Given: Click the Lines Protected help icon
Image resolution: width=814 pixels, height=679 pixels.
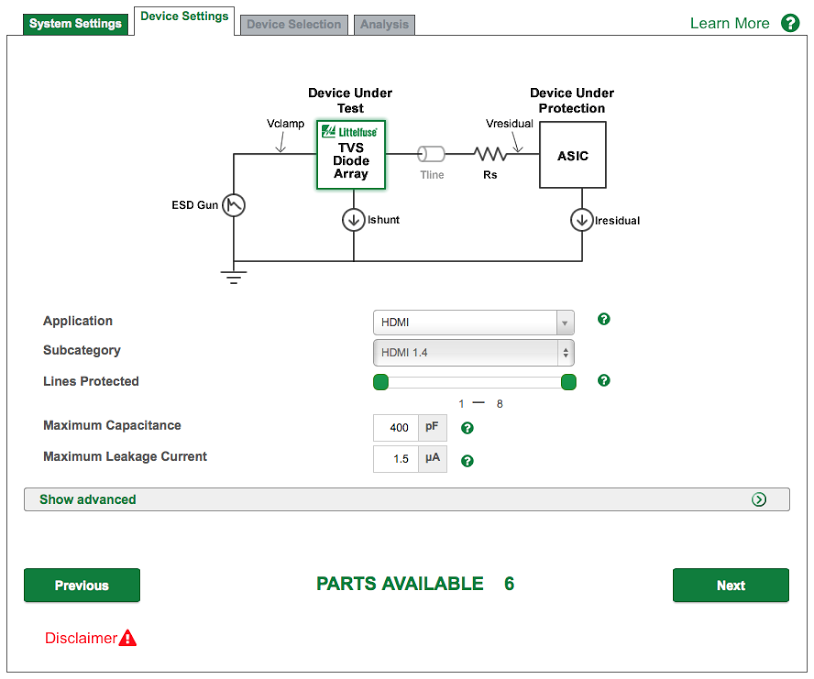Looking at the screenshot, I should tap(603, 380).
